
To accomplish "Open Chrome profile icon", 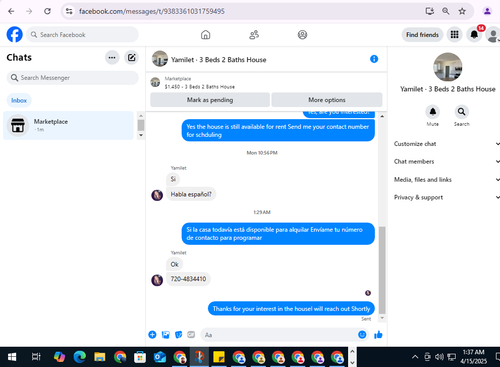I will (x=487, y=11).
